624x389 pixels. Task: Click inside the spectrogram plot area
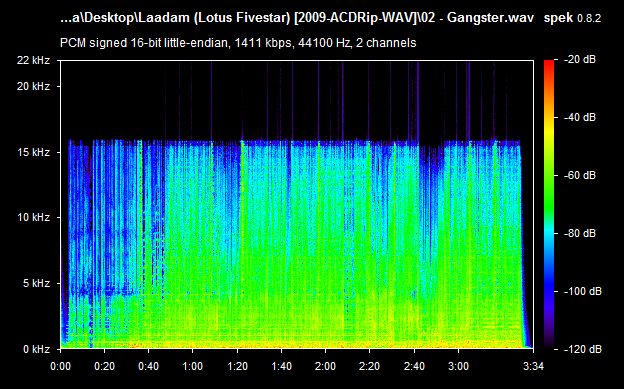click(x=297, y=205)
